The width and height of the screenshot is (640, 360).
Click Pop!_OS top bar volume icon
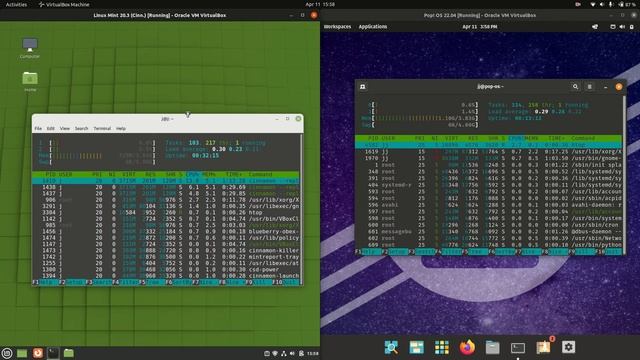622,27
